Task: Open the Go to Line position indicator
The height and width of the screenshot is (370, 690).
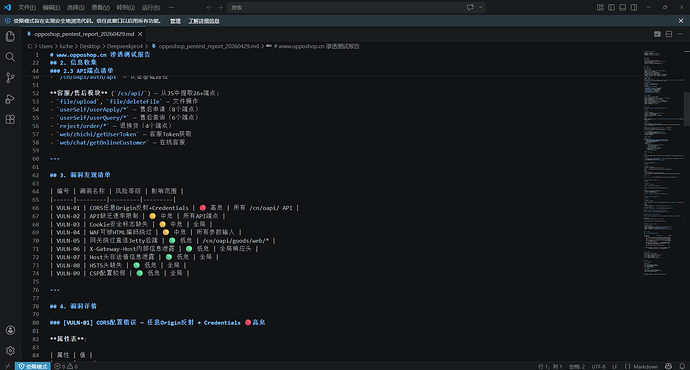Action: point(550,366)
